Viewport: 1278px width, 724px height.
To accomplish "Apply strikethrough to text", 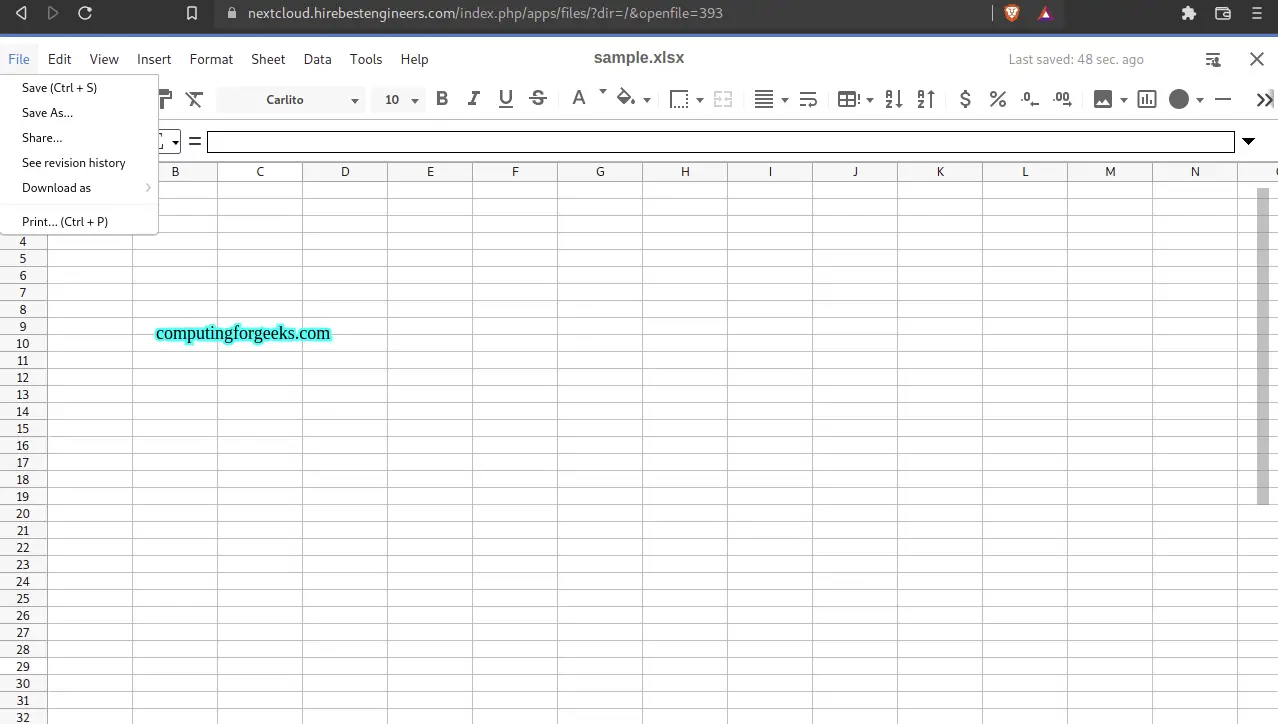I will [x=538, y=99].
